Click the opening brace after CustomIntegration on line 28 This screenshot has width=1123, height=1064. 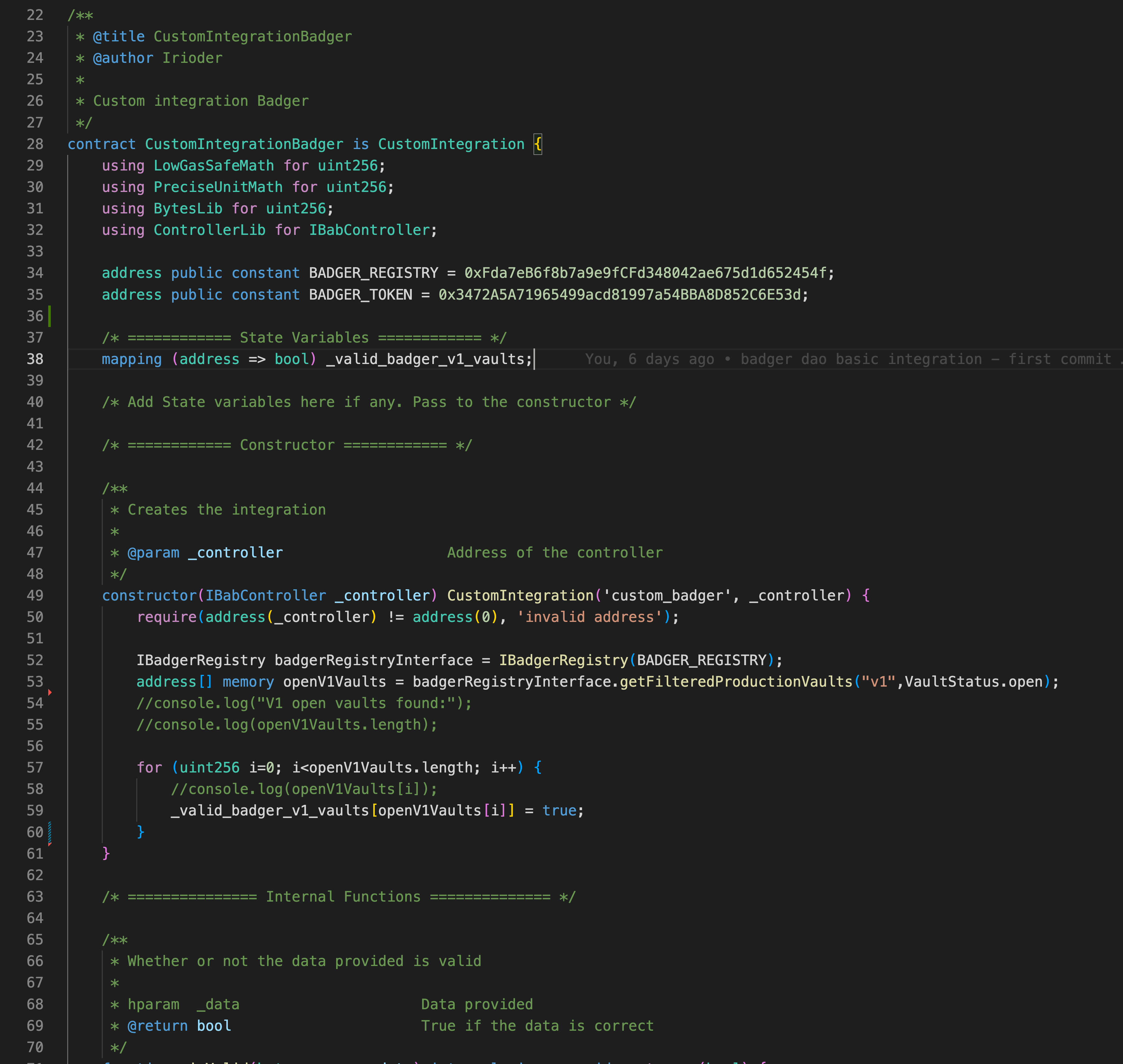pyautogui.click(x=538, y=144)
